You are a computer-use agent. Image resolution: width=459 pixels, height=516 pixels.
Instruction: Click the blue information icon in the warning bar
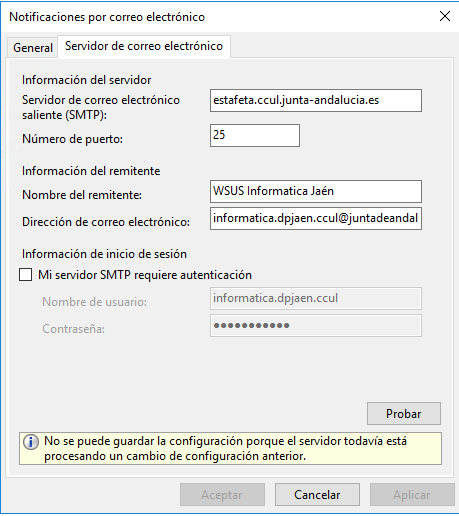tap(31, 442)
